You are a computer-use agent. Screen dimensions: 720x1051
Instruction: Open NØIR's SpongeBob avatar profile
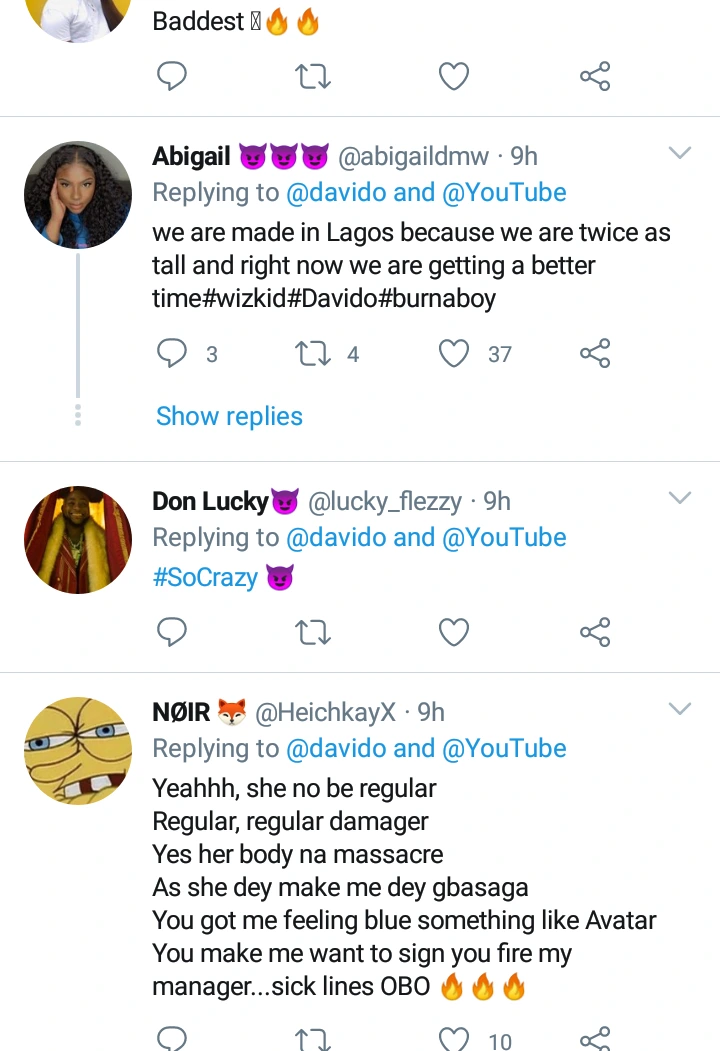(x=78, y=750)
